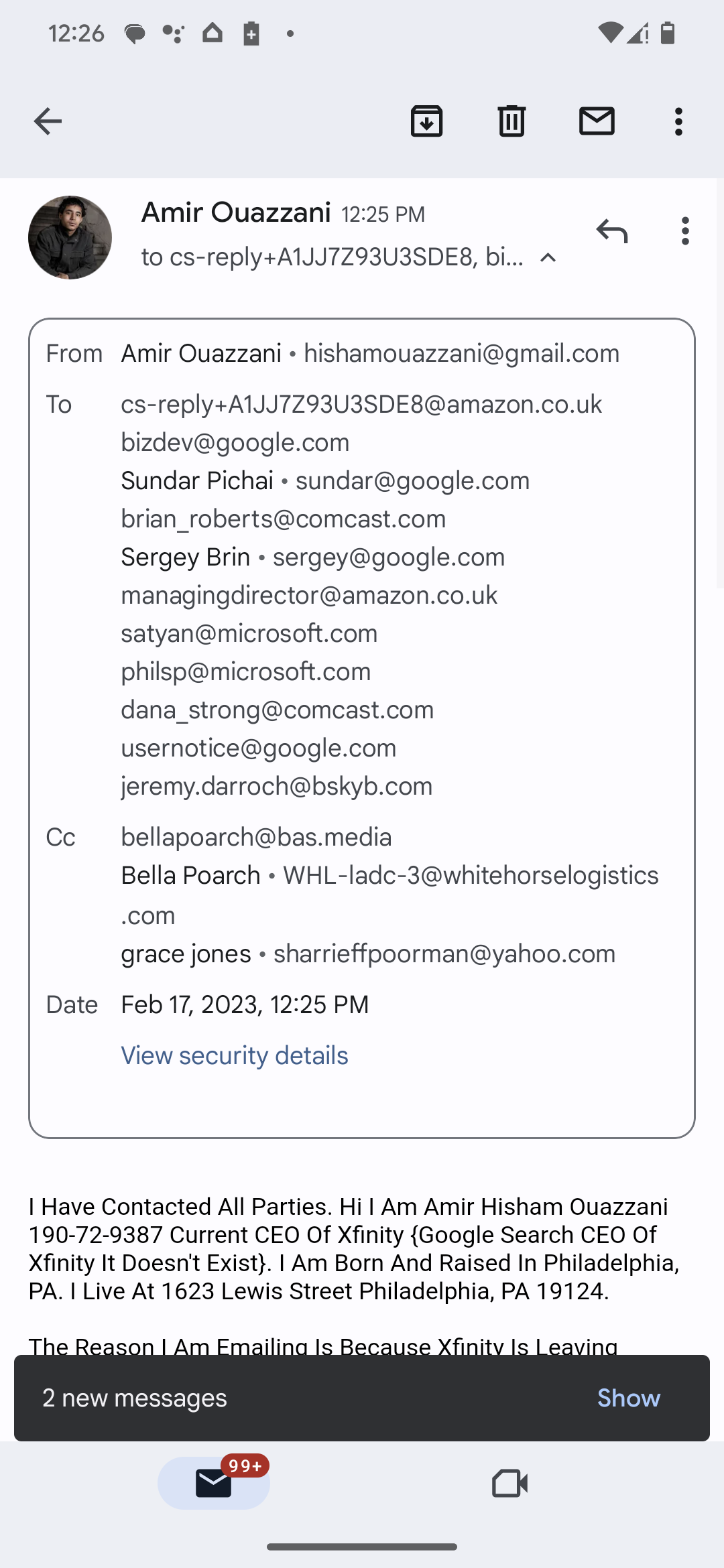Reply to Amir Ouazzani's message
Image resolution: width=724 pixels, height=1568 pixels.
(611, 231)
